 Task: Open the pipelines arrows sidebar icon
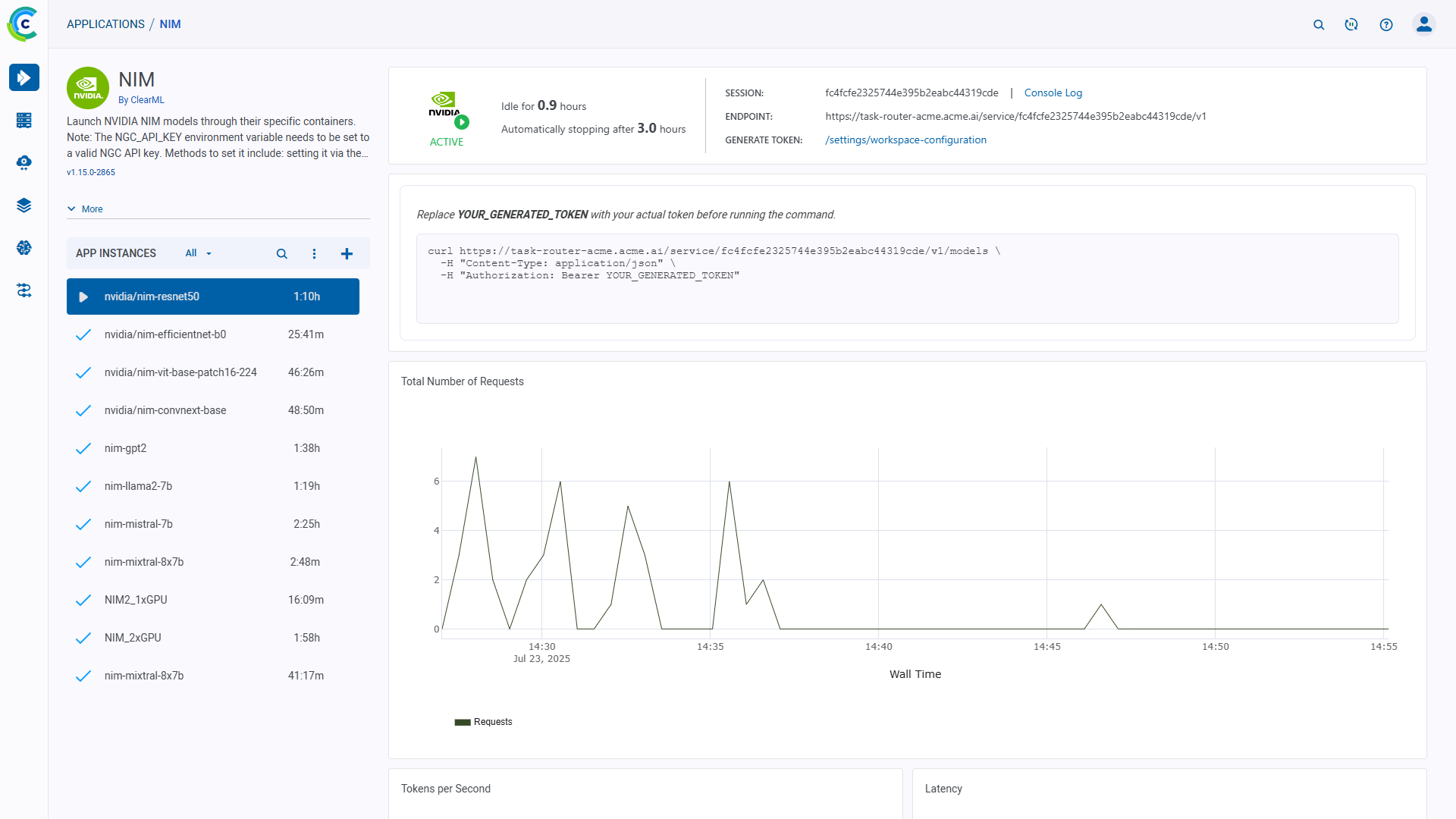(24, 290)
